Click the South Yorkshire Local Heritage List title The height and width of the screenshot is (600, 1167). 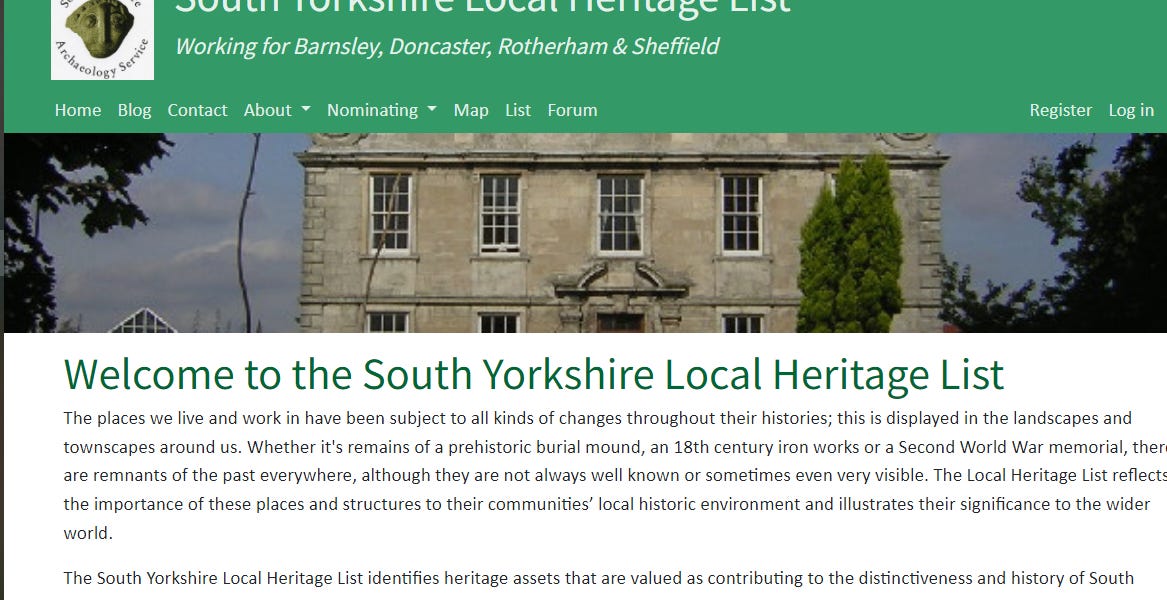[x=483, y=8]
